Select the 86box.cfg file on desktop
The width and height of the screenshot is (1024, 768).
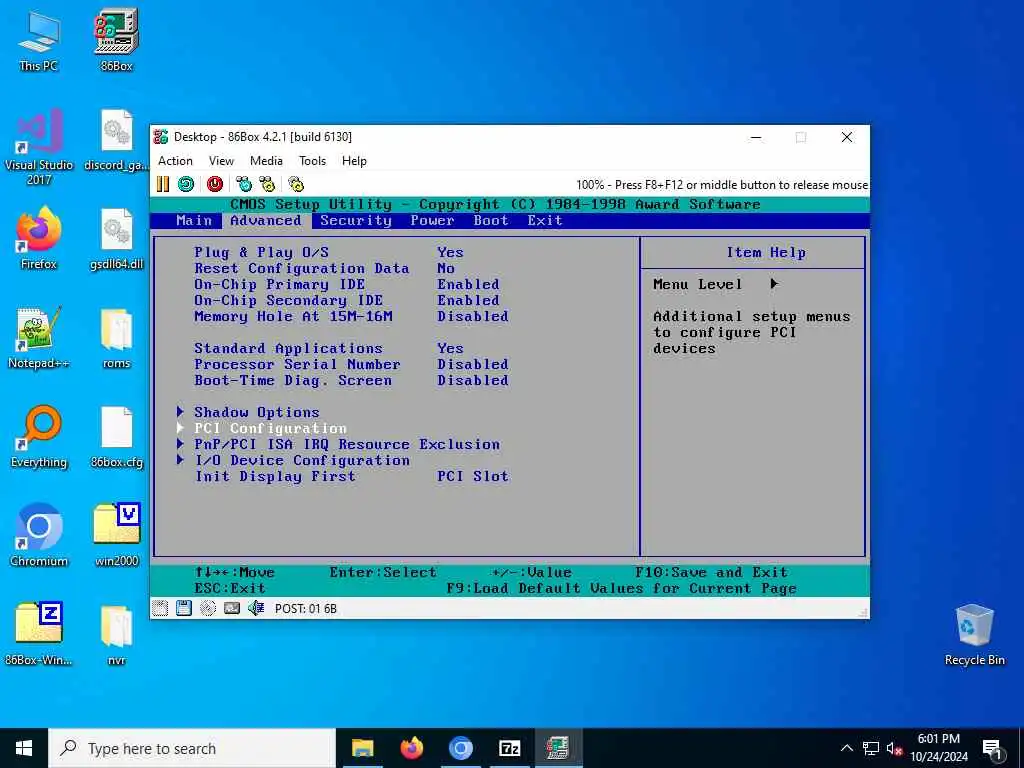pyautogui.click(x=116, y=437)
